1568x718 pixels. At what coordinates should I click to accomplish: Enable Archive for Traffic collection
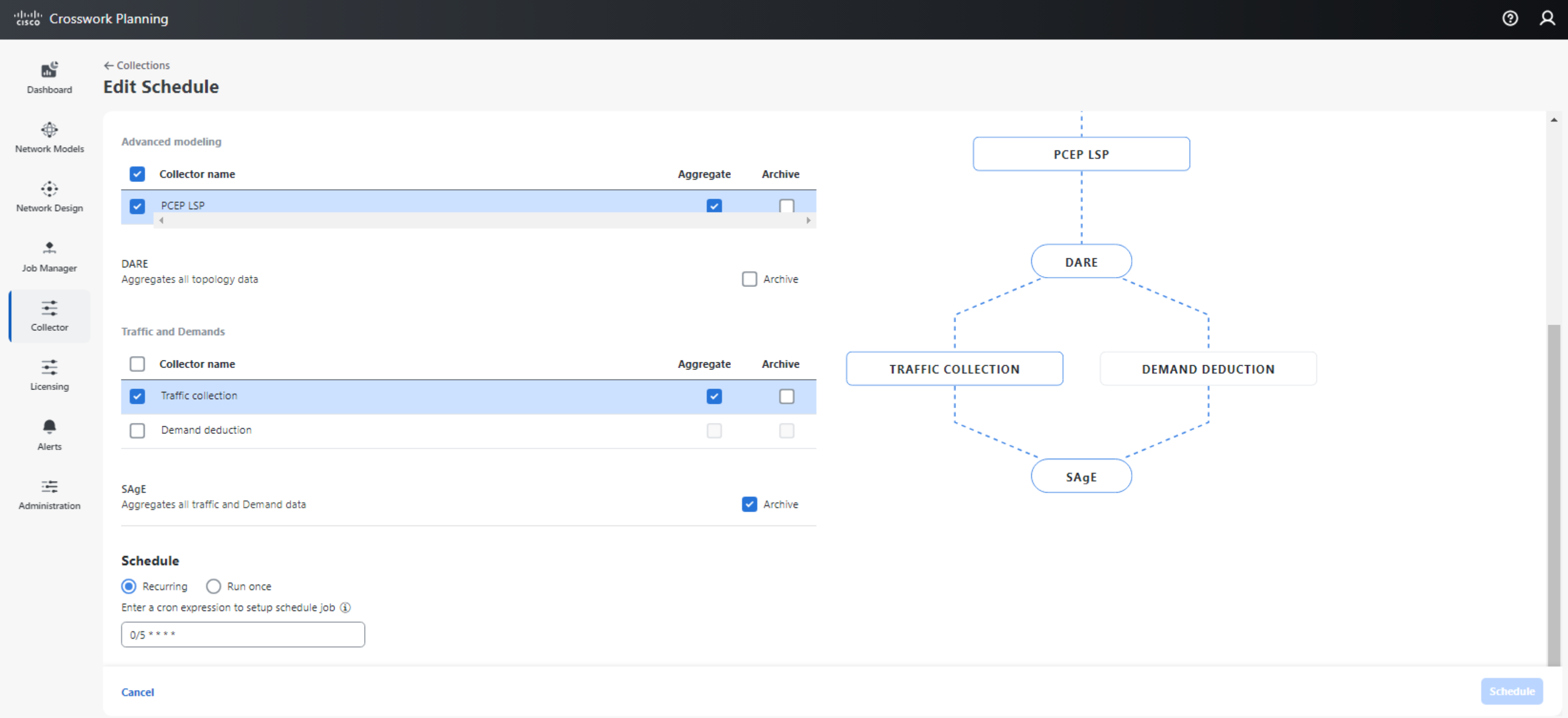click(x=786, y=396)
